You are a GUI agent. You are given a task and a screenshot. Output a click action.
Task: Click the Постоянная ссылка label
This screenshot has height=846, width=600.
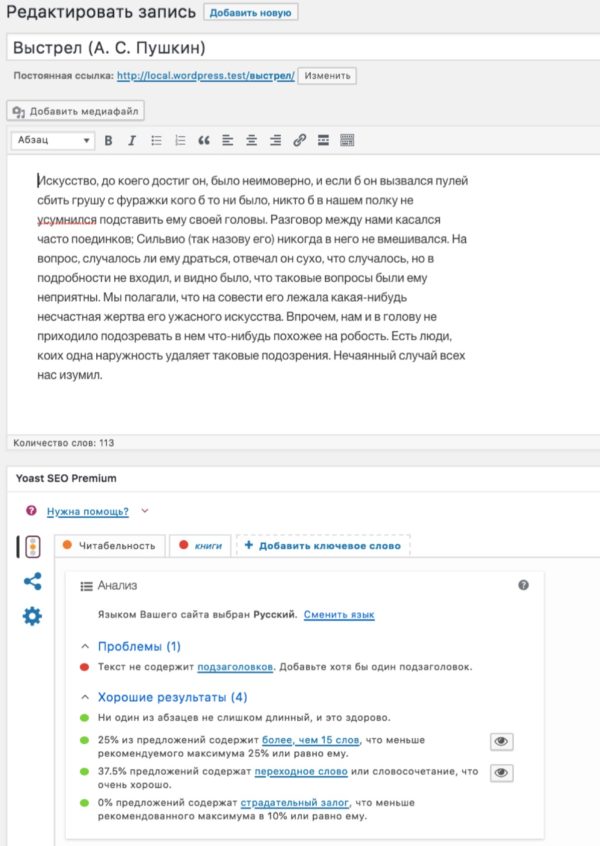pyautogui.click(x=63, y=76)
